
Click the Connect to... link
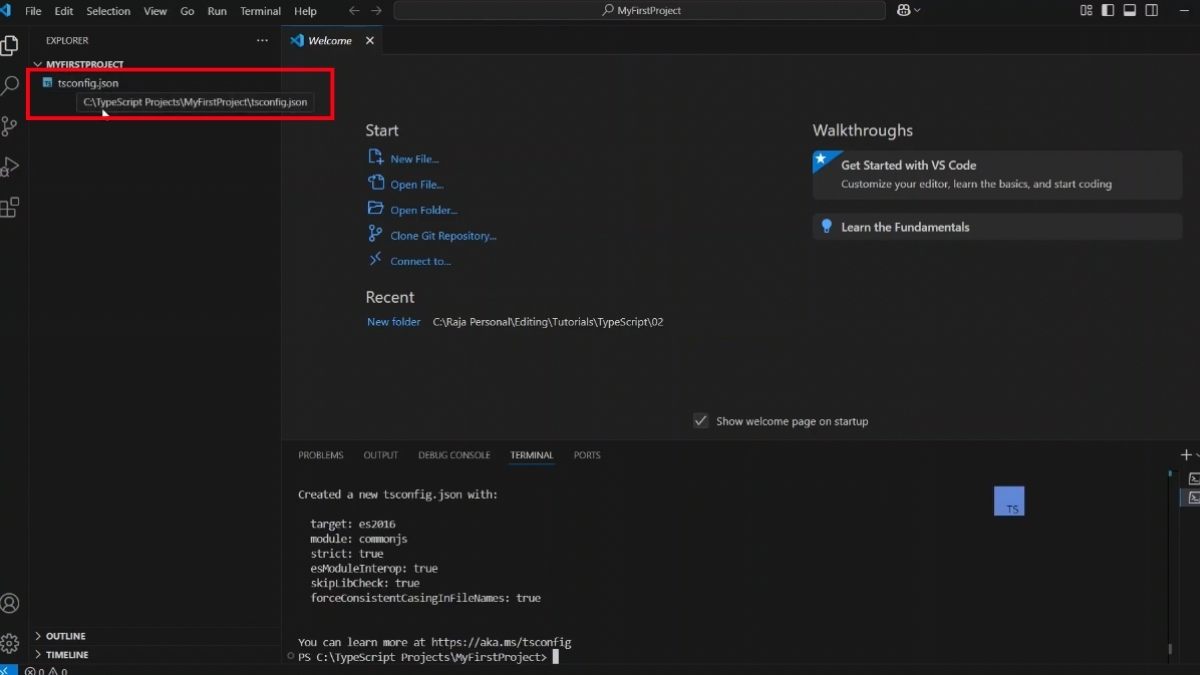[420, 261]
